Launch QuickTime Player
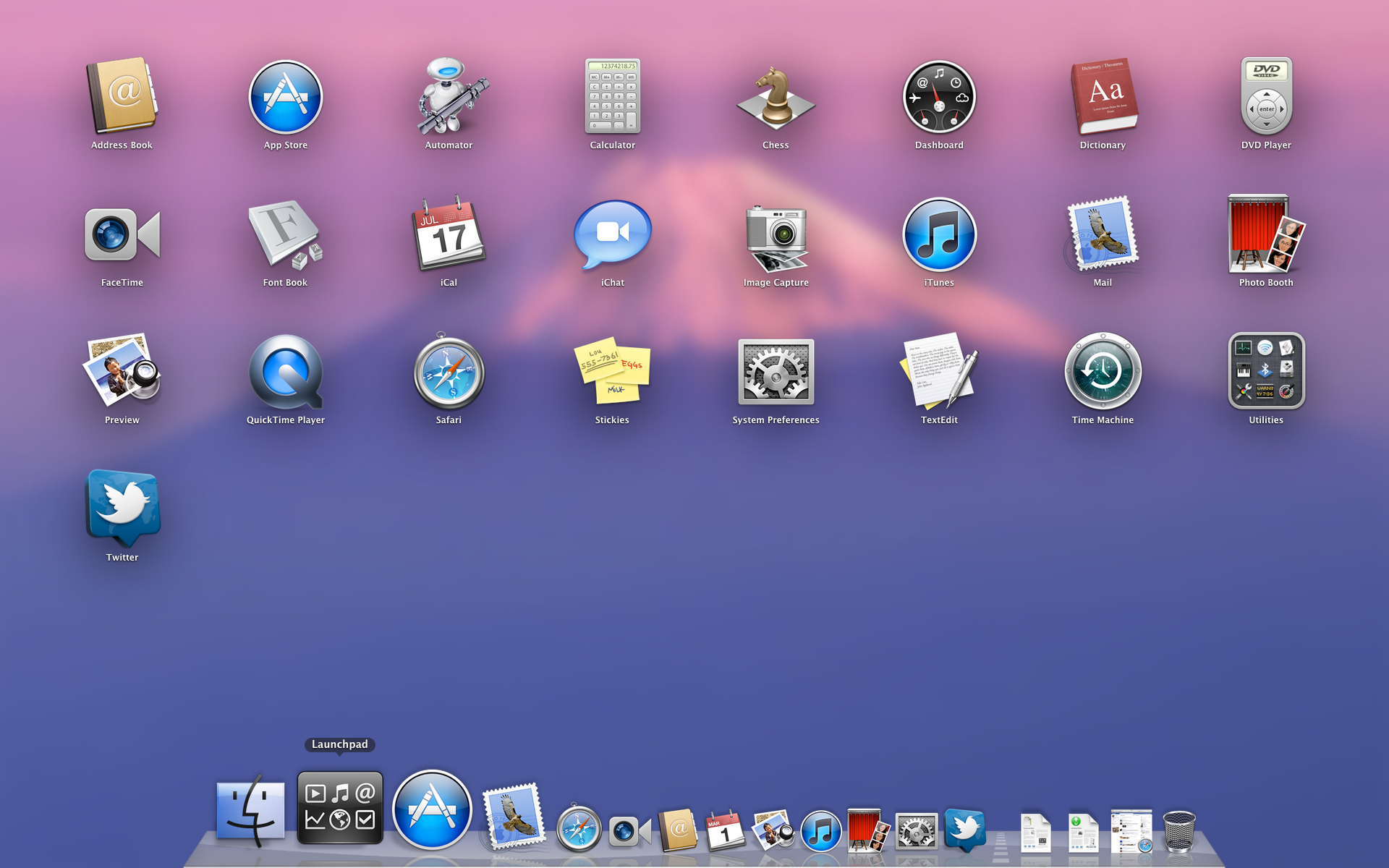This screenshot has height=868, width=1389. click(x=286, y=372)
